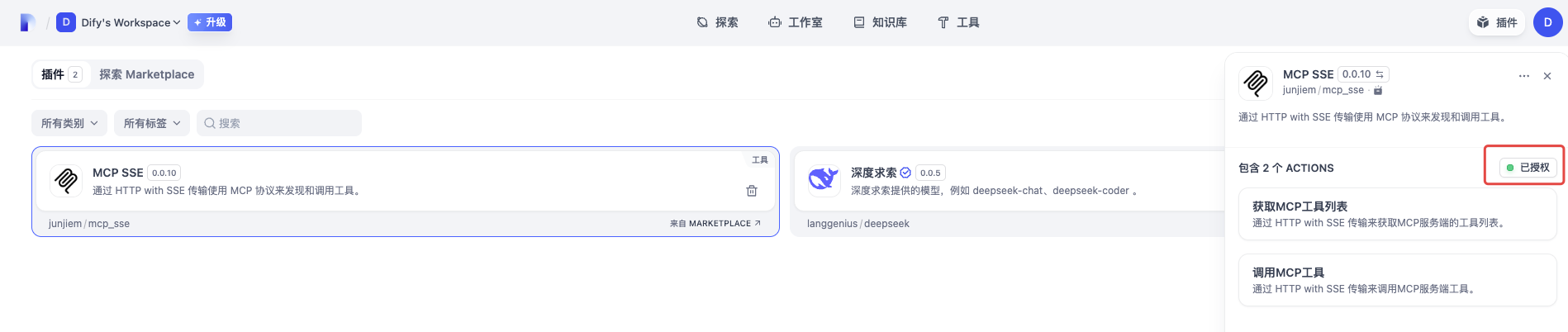The image size is (1568, 332).
Task: Click version 0.0.10 switch badge in panel
Action: point(1362,74)
